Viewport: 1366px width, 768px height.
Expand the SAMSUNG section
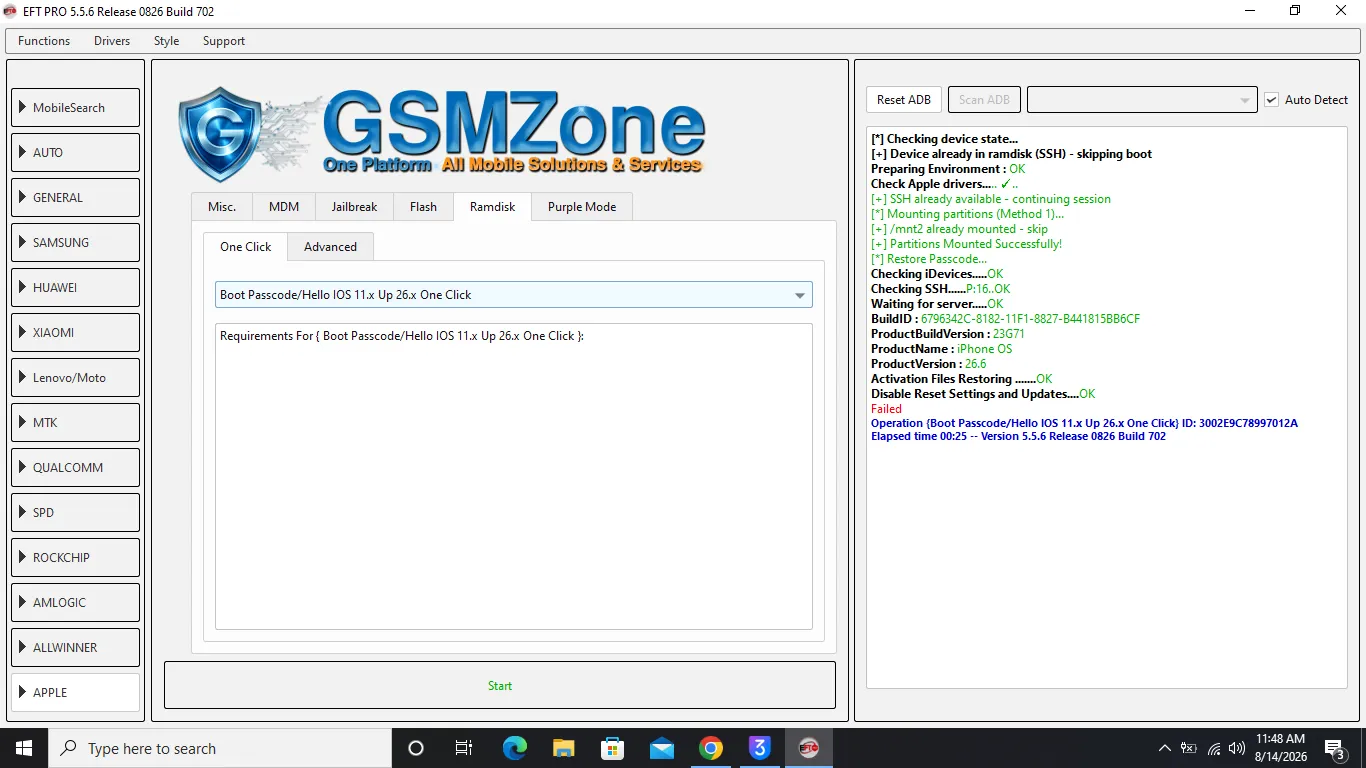[76, 242]
